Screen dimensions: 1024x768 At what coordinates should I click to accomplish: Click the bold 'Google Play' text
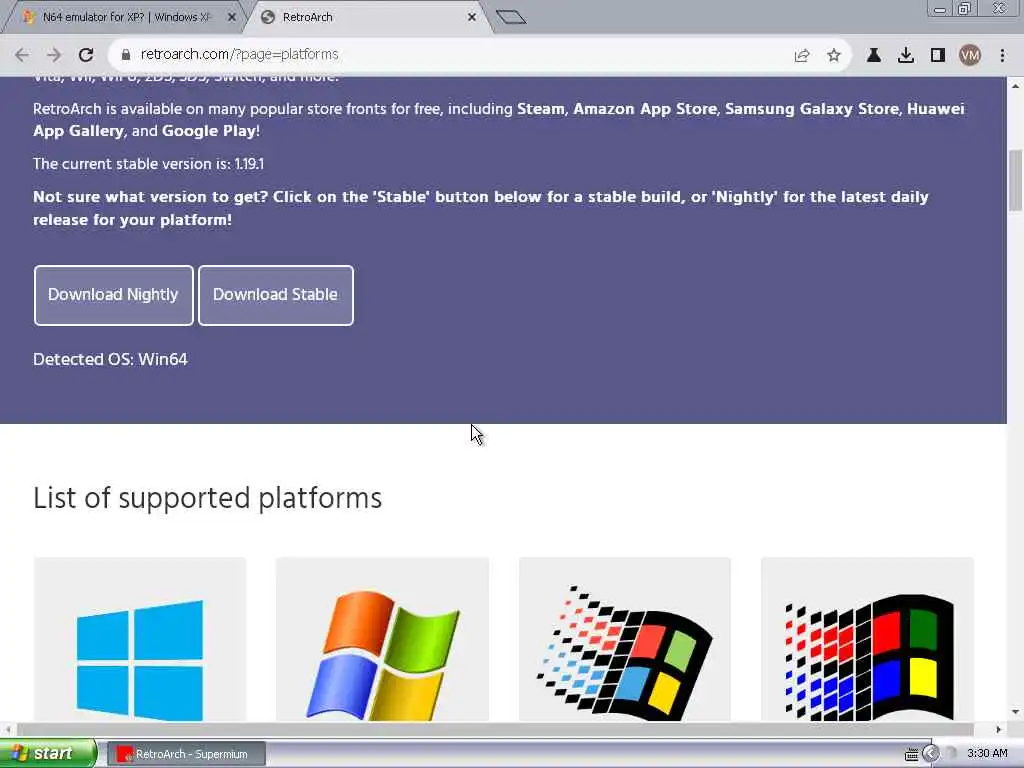click(209, 131)
